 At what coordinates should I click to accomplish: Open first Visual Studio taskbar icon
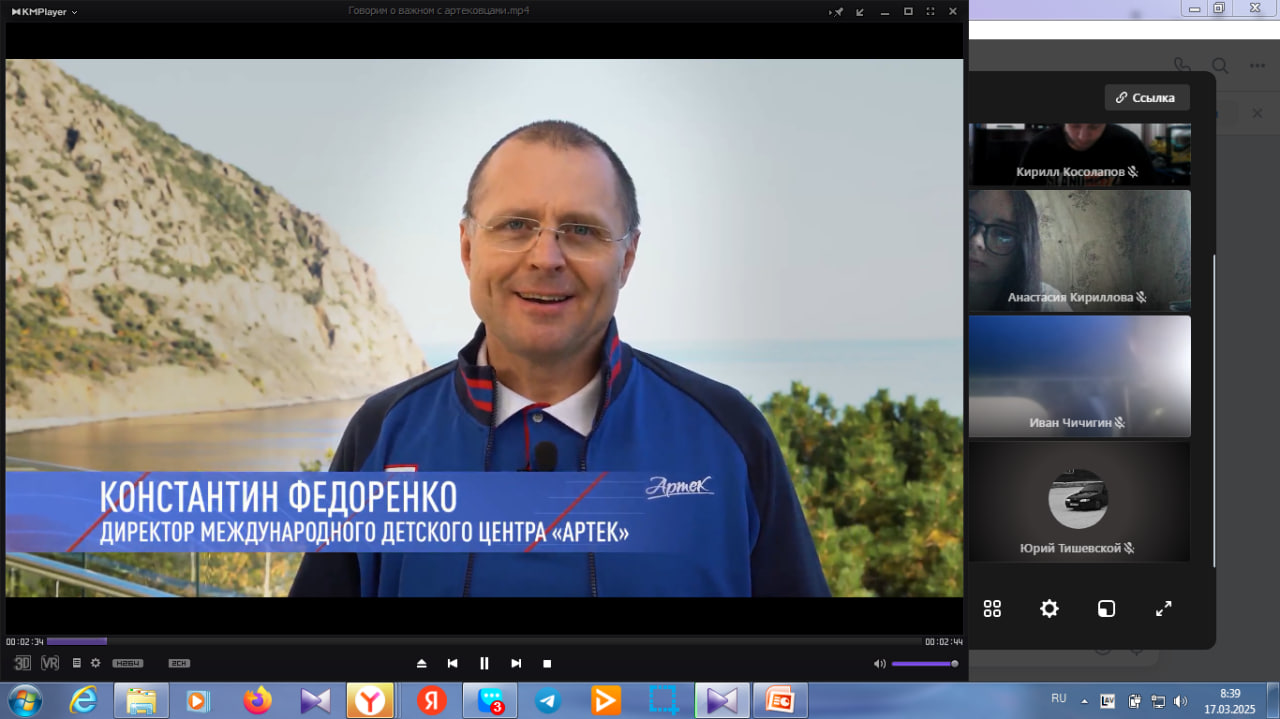(x=315, y=701)
